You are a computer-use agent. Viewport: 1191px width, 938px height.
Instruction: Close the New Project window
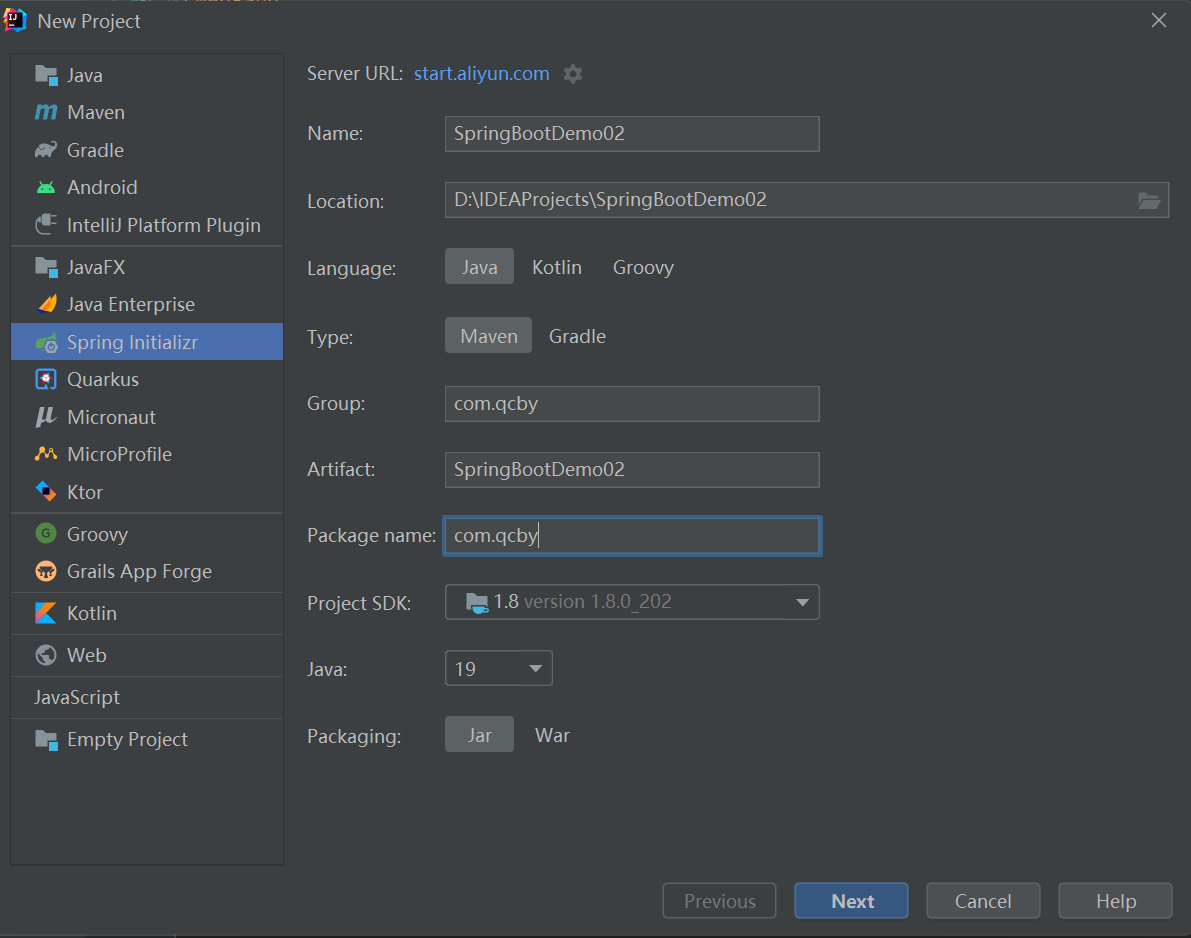point(1158,21)
